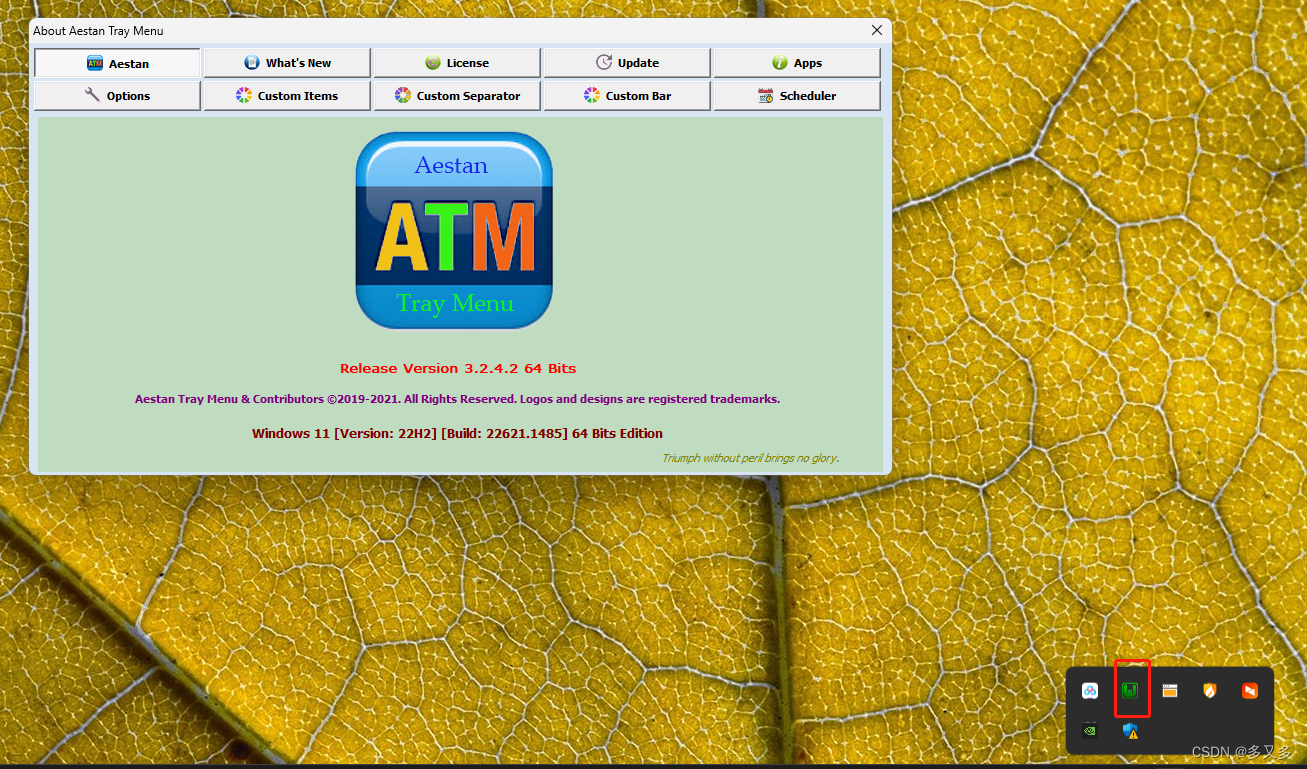Click the Baidu Netdisk tray icon
The width and height of the screenshot is (1307, 769).
click(1090, 691)
